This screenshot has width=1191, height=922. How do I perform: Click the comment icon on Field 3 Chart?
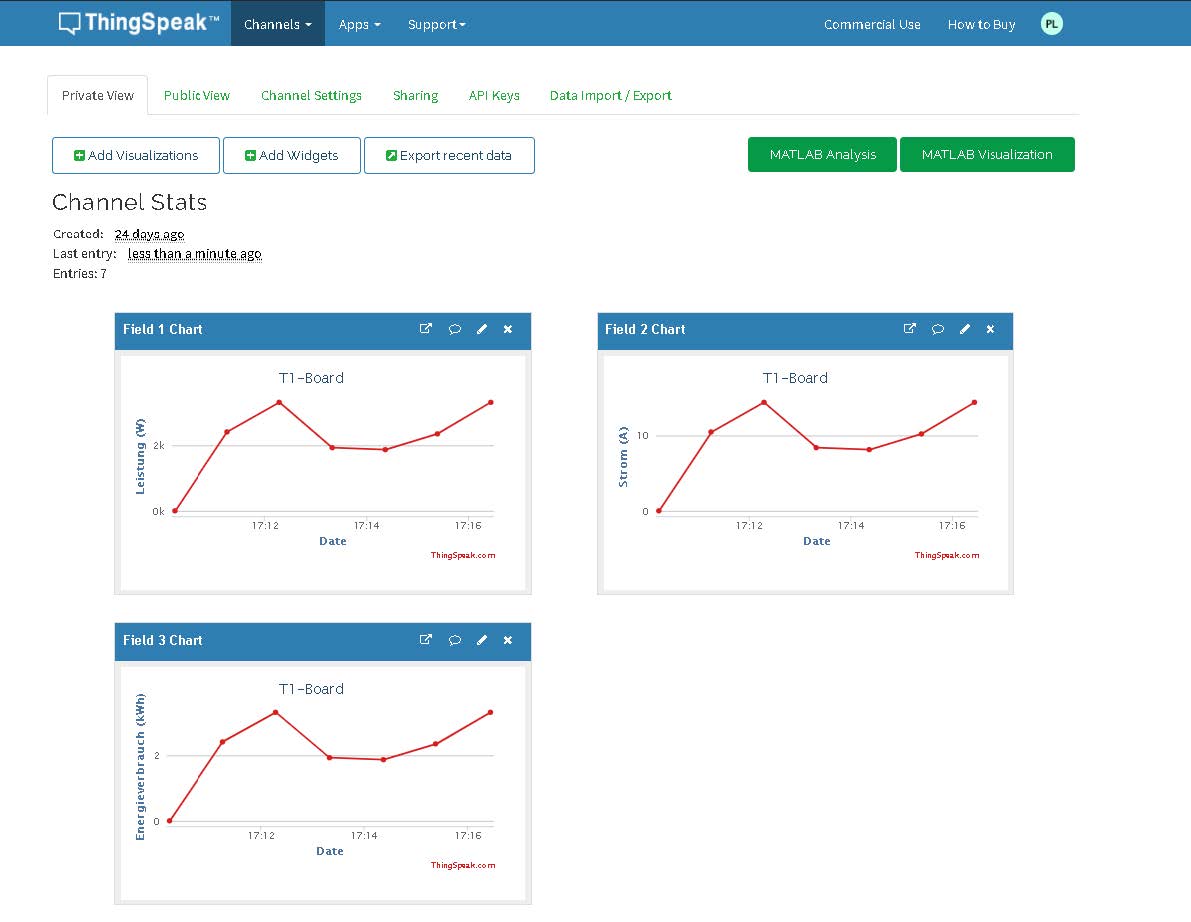455,640
